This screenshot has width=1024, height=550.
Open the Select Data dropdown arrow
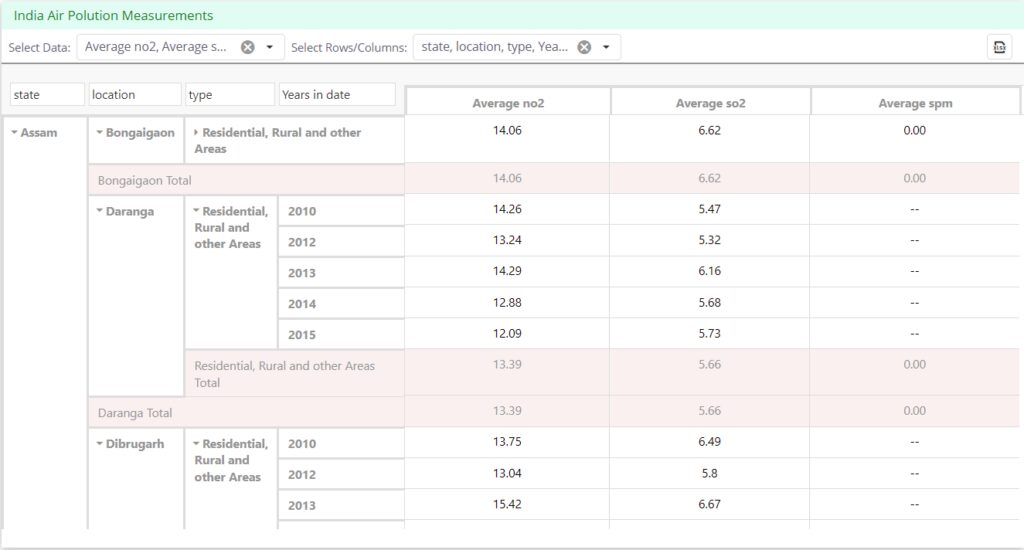[x=270, y=47]
